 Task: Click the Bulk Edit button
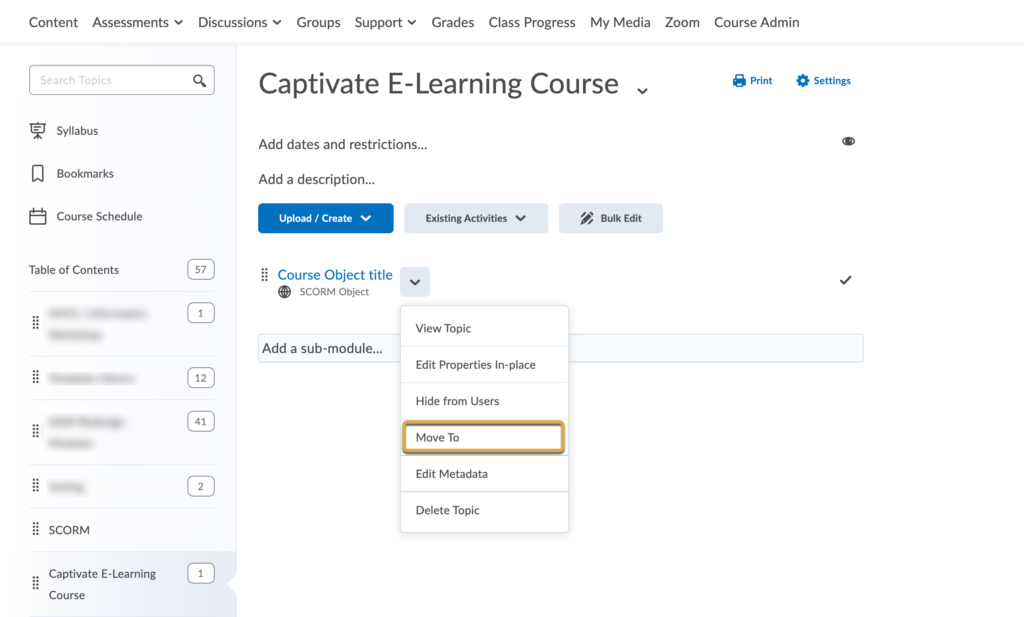pos(611,218)
